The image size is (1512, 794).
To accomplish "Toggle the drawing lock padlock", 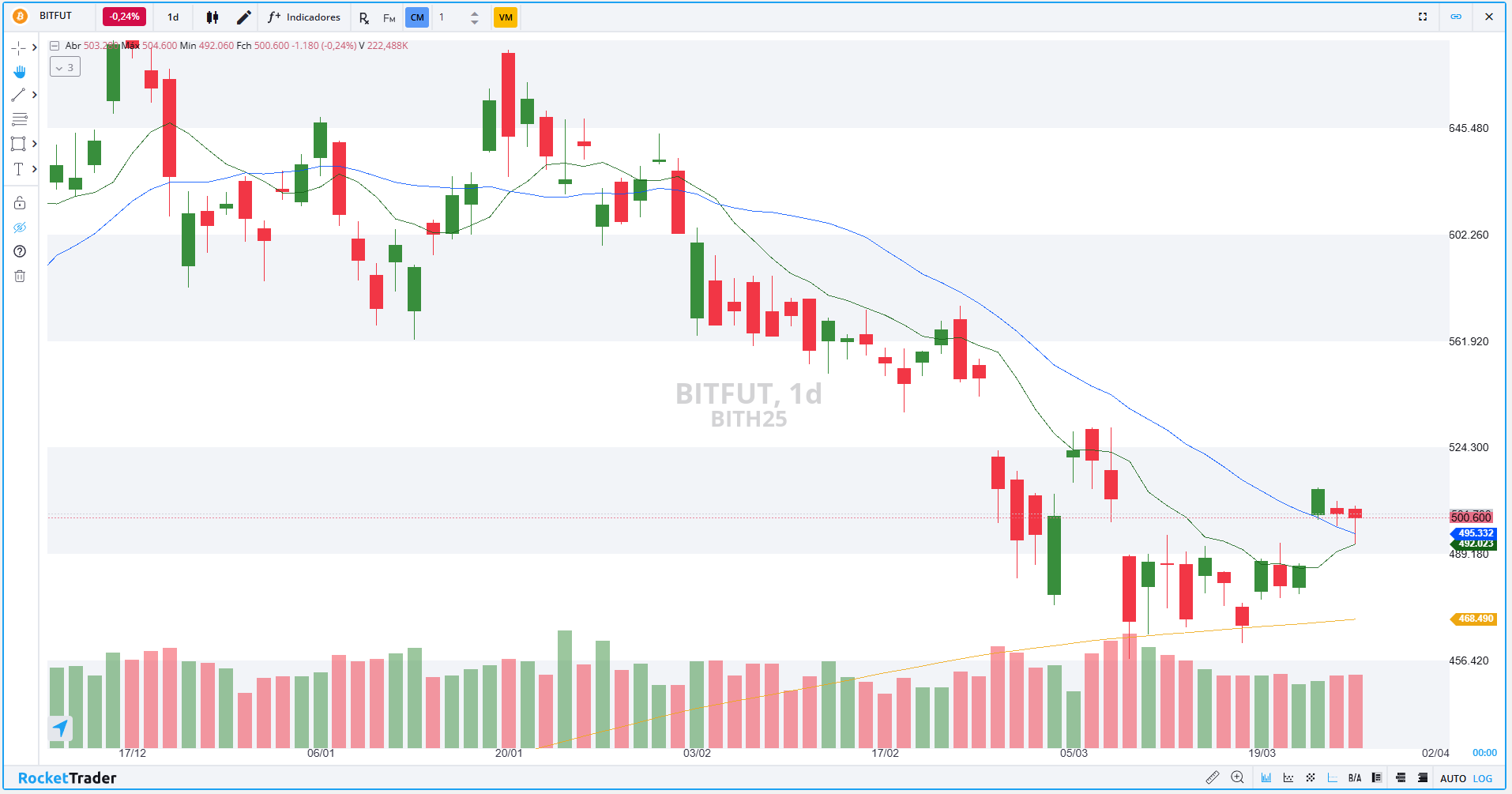I will (20, 203).
